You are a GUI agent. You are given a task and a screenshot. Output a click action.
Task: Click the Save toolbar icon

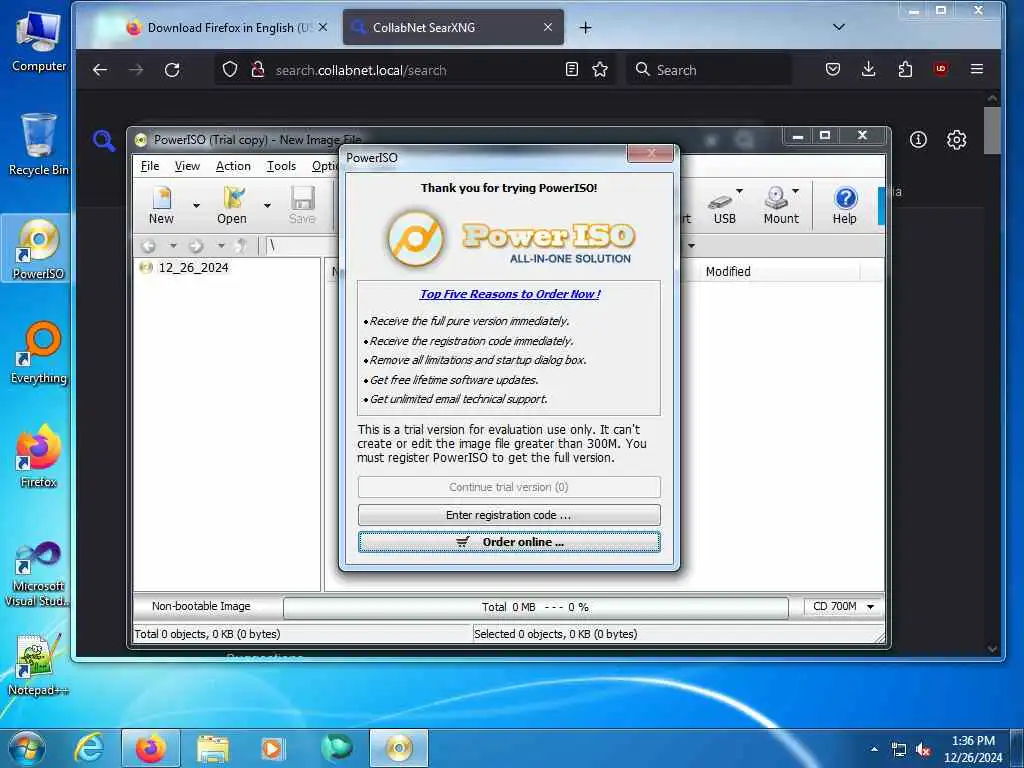click(x=302, y=205)
